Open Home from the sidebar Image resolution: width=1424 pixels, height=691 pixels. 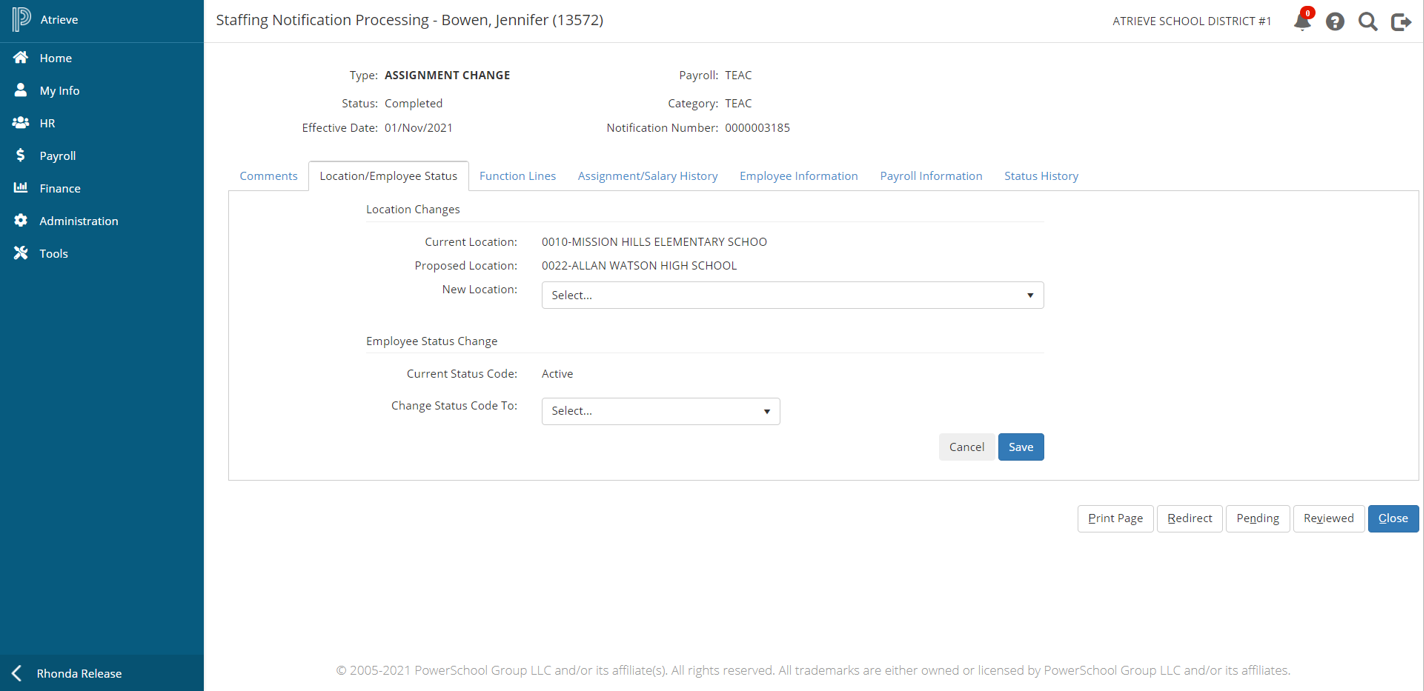pos(55,58)
